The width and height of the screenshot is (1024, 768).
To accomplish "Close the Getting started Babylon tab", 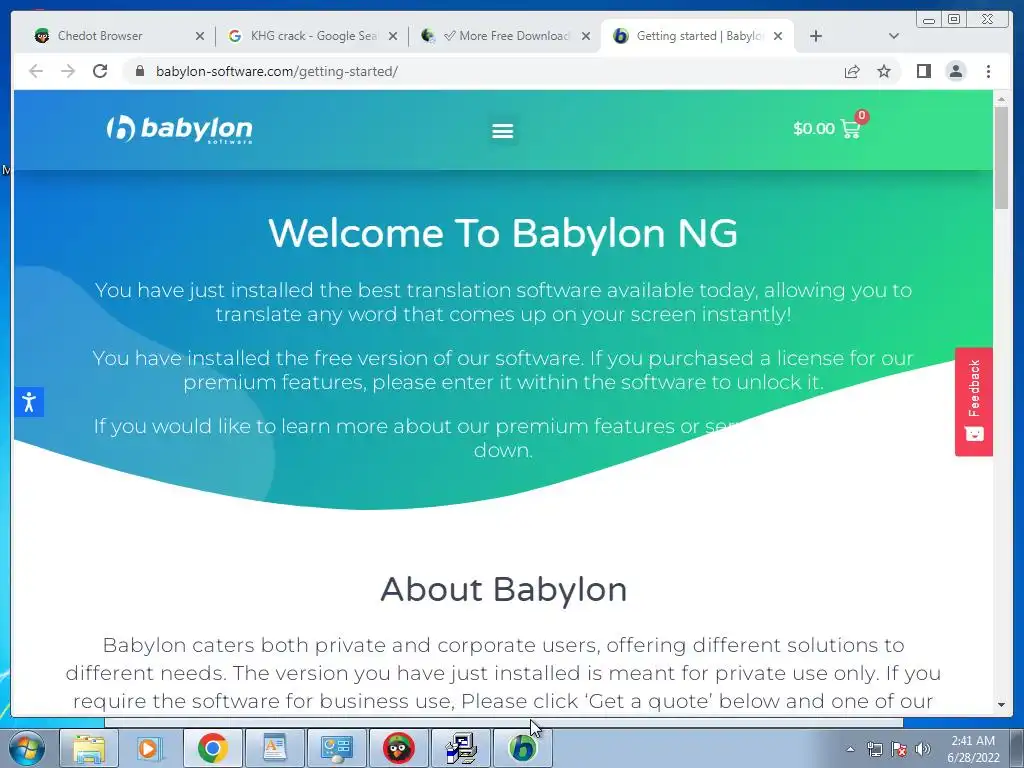I will (778, 36).
